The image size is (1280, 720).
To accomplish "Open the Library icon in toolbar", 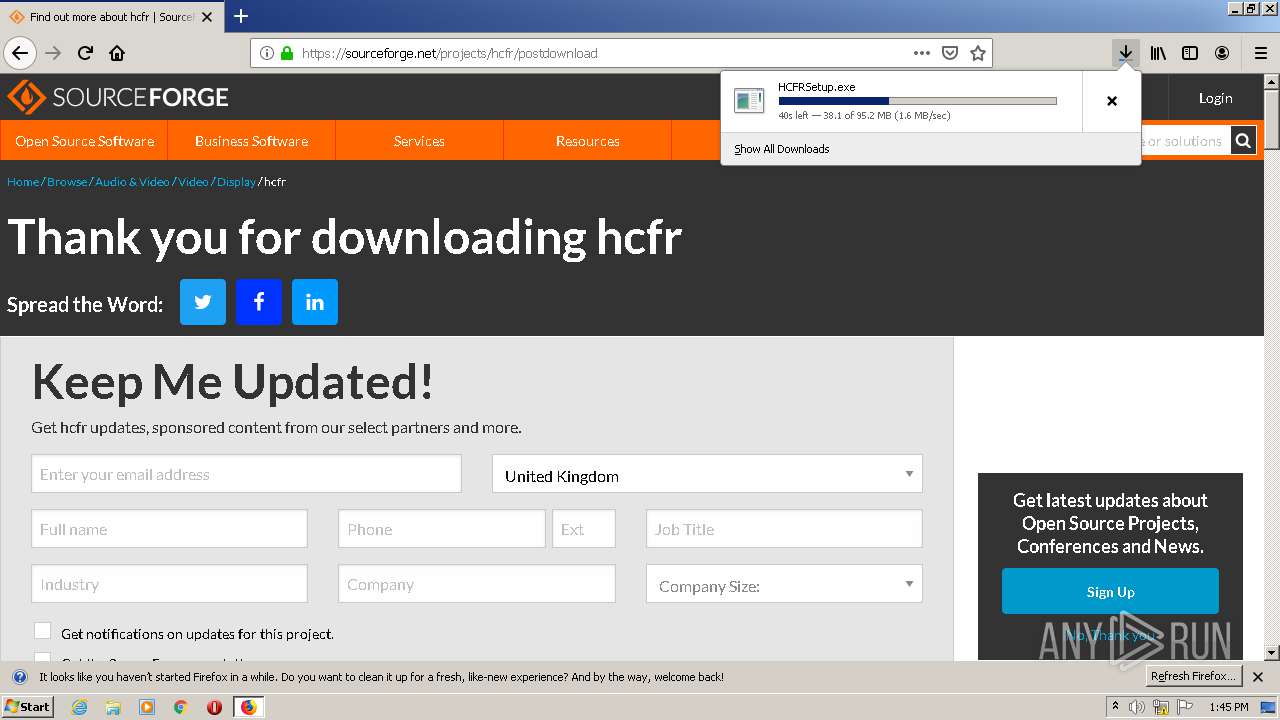I will (1158, 53).
